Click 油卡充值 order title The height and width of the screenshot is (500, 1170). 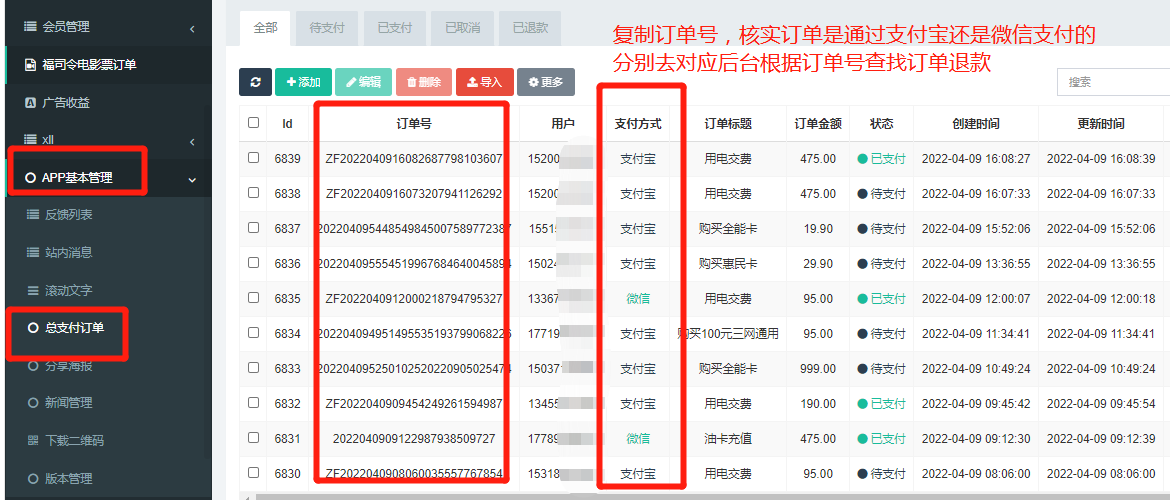(728, 439)
